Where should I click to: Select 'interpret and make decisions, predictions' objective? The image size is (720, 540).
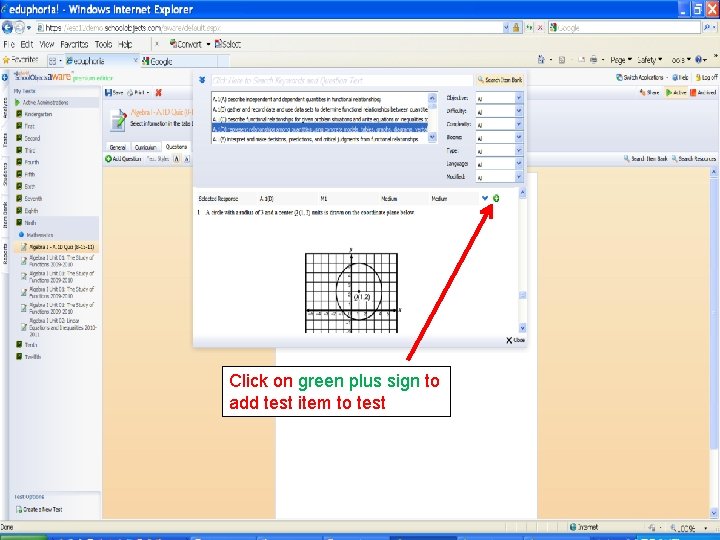320,139
